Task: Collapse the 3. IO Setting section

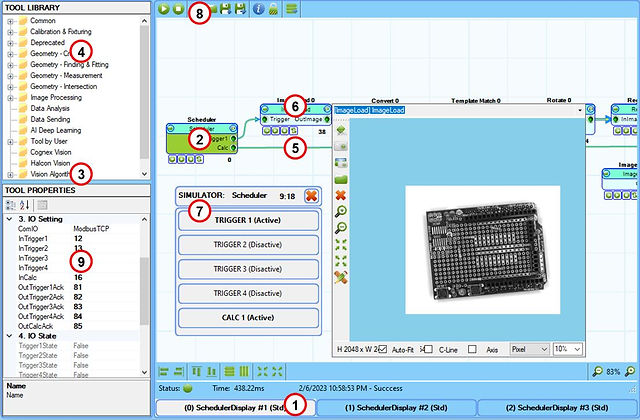Action: (9, 219)
